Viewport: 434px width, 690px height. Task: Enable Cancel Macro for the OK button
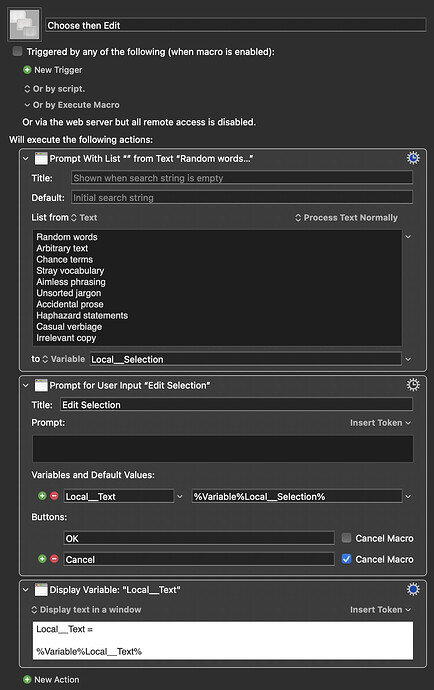[346, 538]
